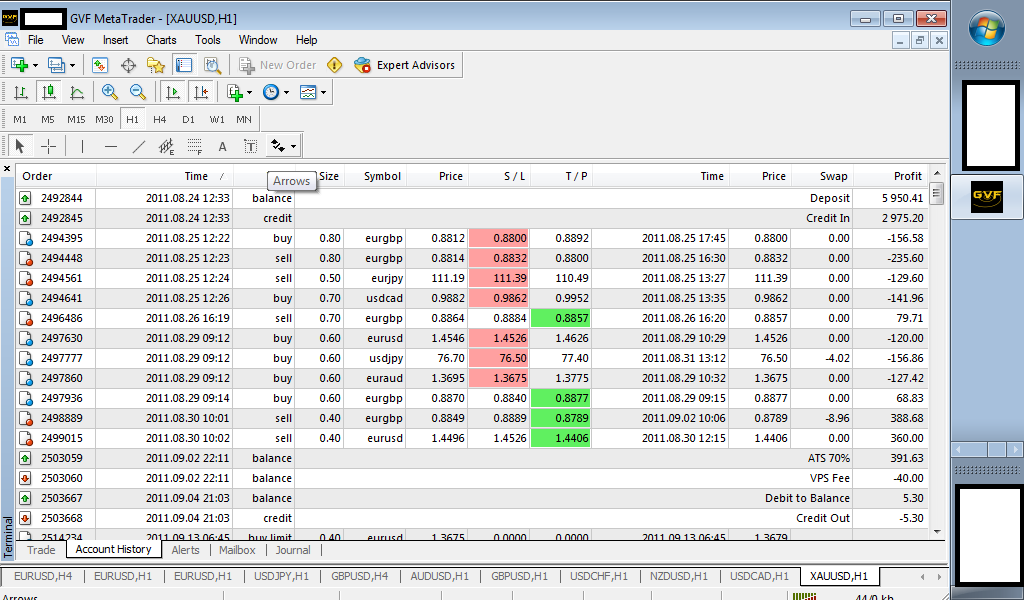Open the Strategy Tester magnifier icon
Image resolution: width=1024 pixels, height=600 pixels.
tap(212, 65)
